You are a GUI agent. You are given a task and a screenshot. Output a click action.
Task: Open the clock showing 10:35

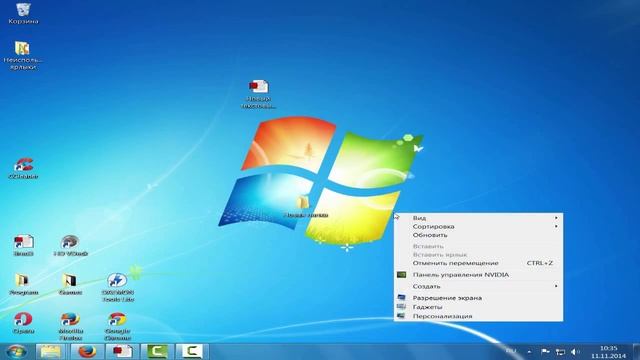coord(608,352)
